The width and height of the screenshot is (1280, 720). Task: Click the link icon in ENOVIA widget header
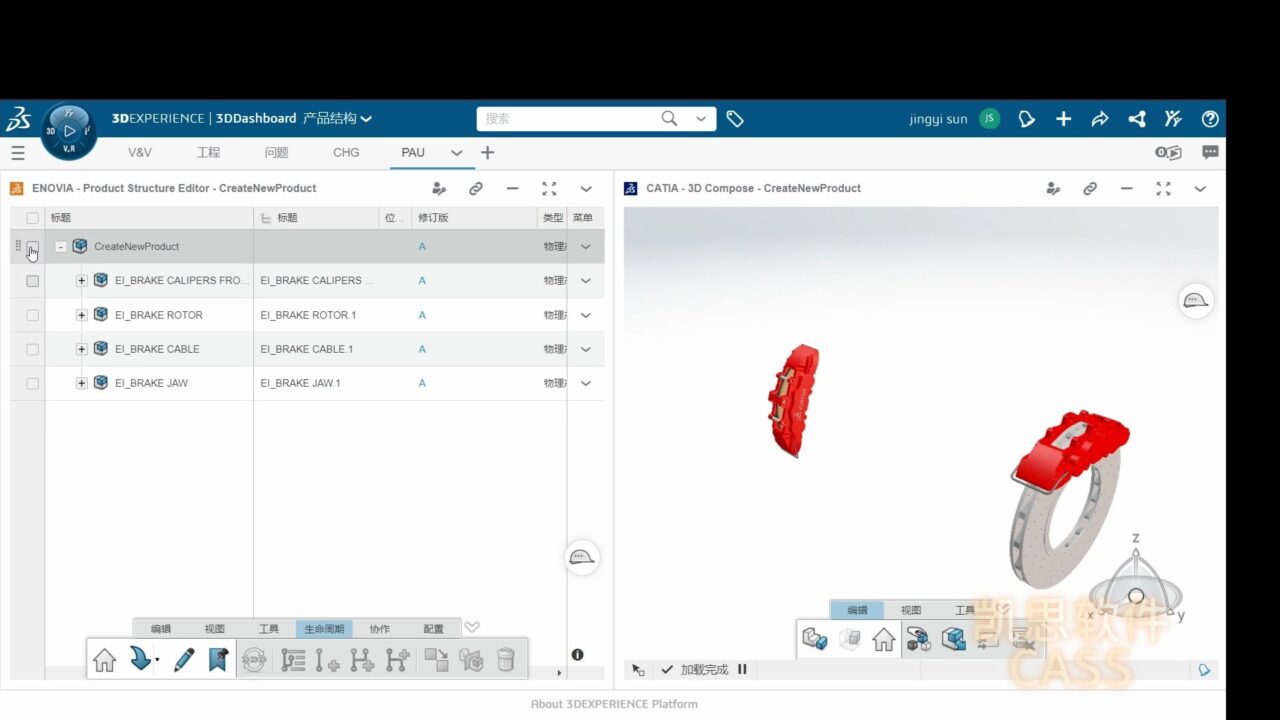476,188
